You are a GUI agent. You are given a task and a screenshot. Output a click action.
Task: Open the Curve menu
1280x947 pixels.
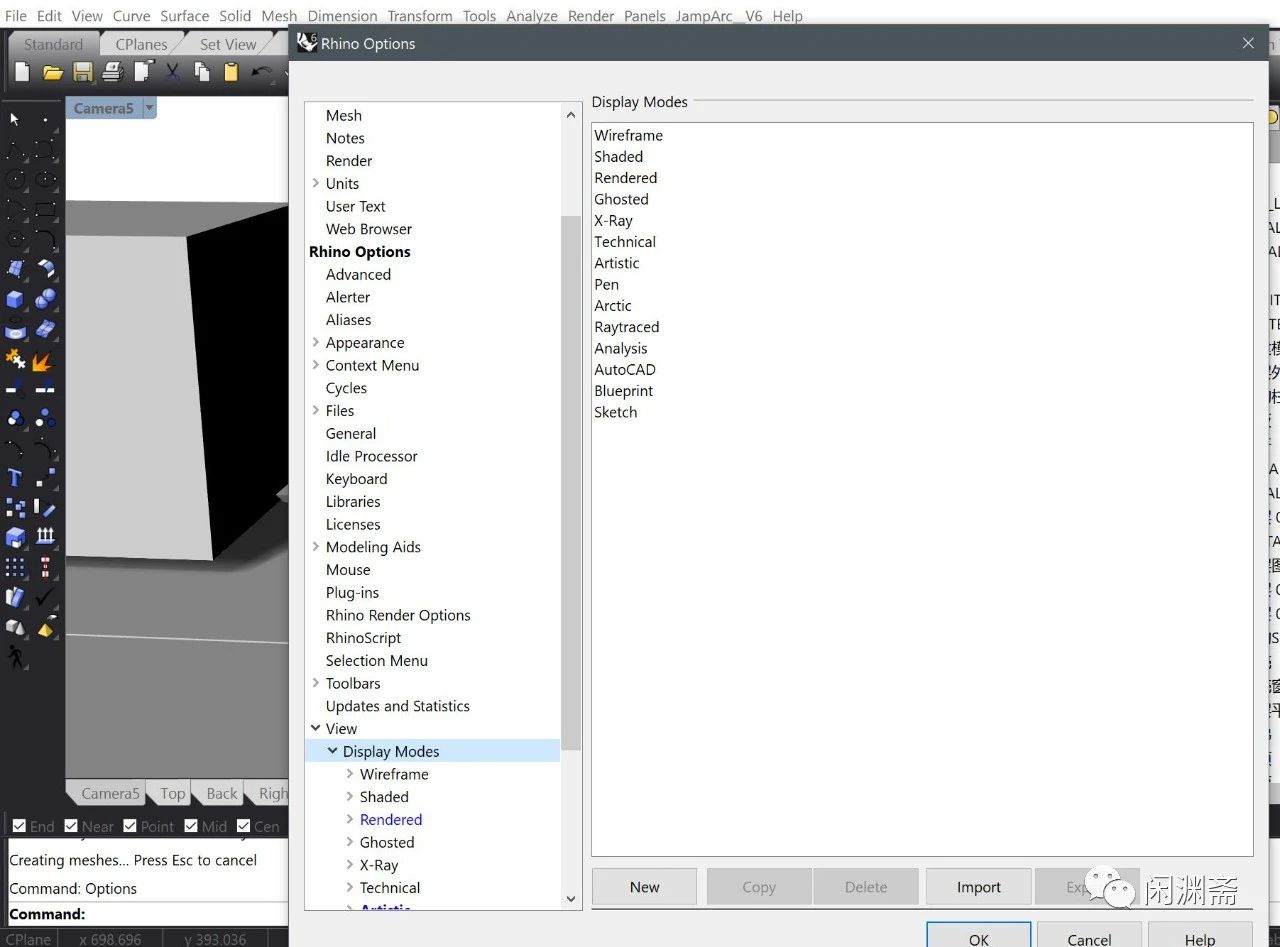pos(132,16)
